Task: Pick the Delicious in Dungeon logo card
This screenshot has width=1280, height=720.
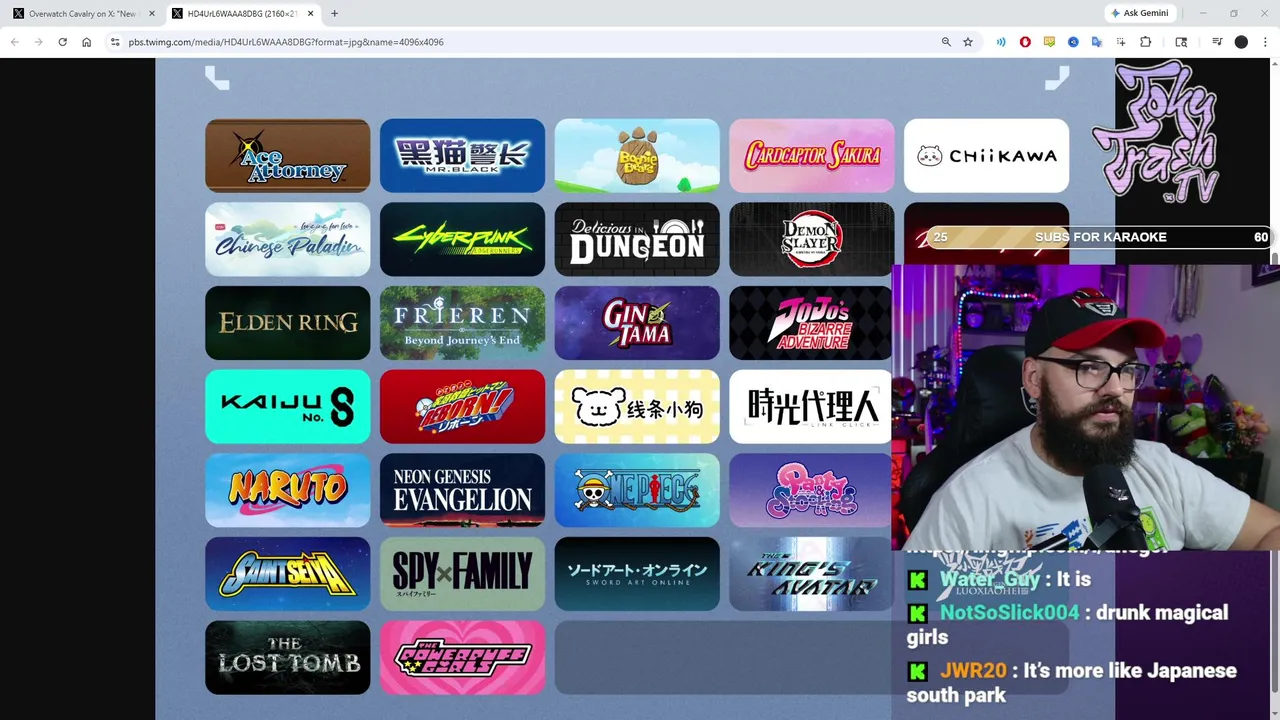Action: tap(637, 239)
